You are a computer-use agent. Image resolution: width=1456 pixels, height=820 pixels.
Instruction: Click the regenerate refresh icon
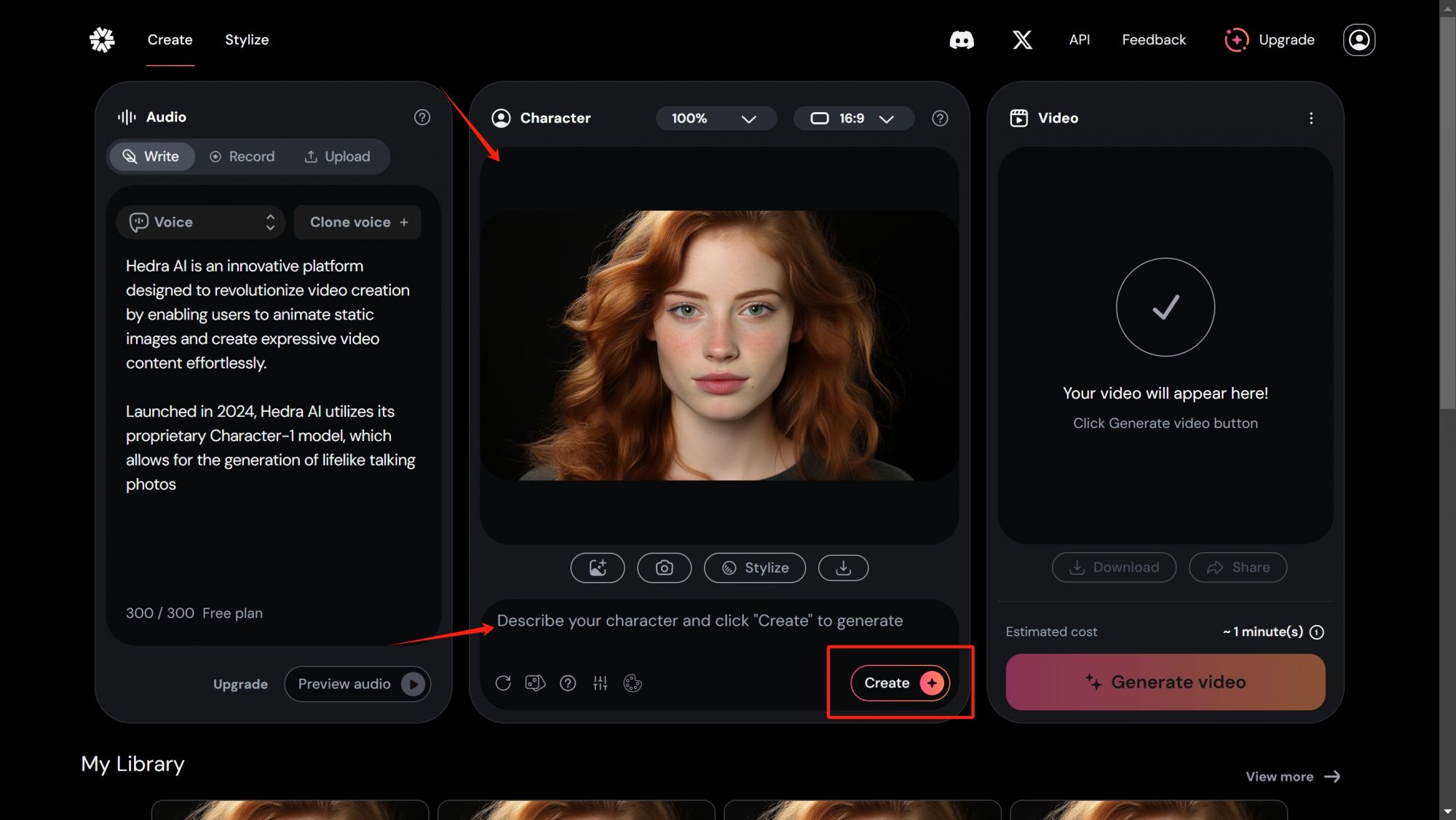[x=503, y=683]
